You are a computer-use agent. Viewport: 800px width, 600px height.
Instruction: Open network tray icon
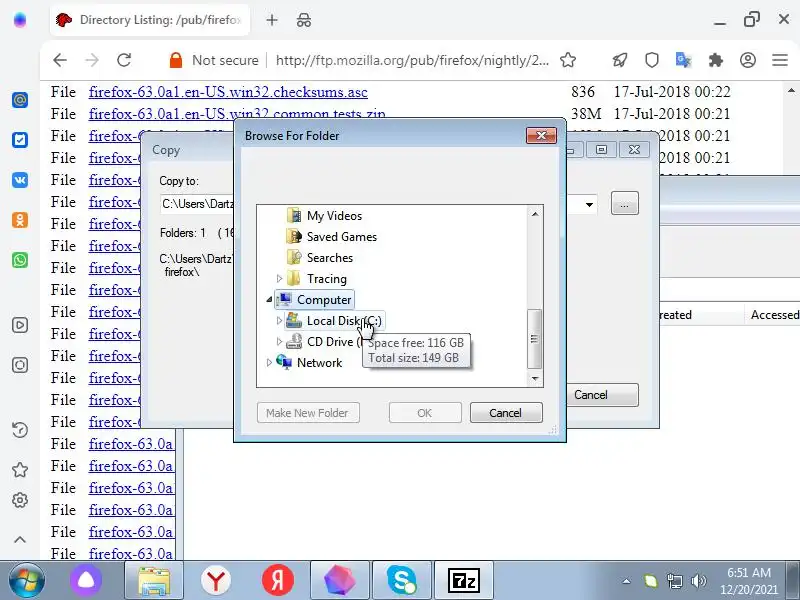click(674, 581)
